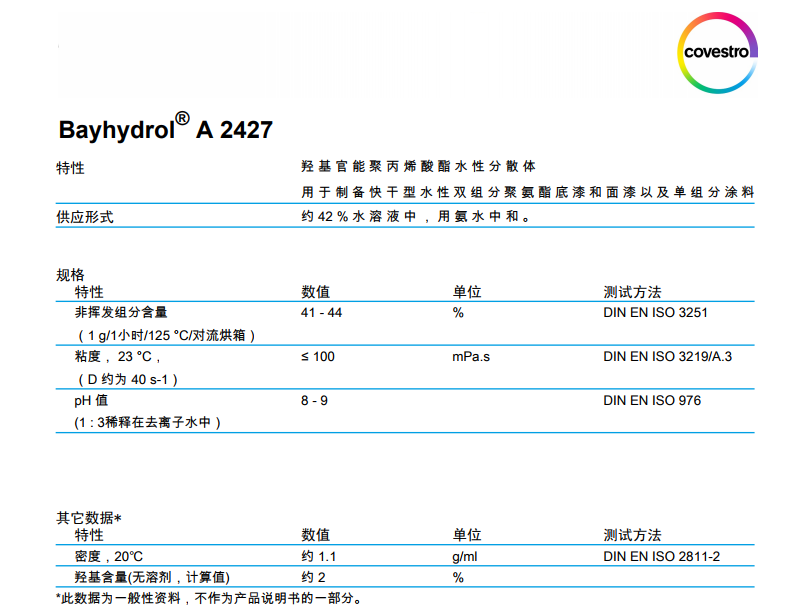791x608 pixels.
Task: Click the 8 - 9 pH value
Action: [x=314, y=401]
